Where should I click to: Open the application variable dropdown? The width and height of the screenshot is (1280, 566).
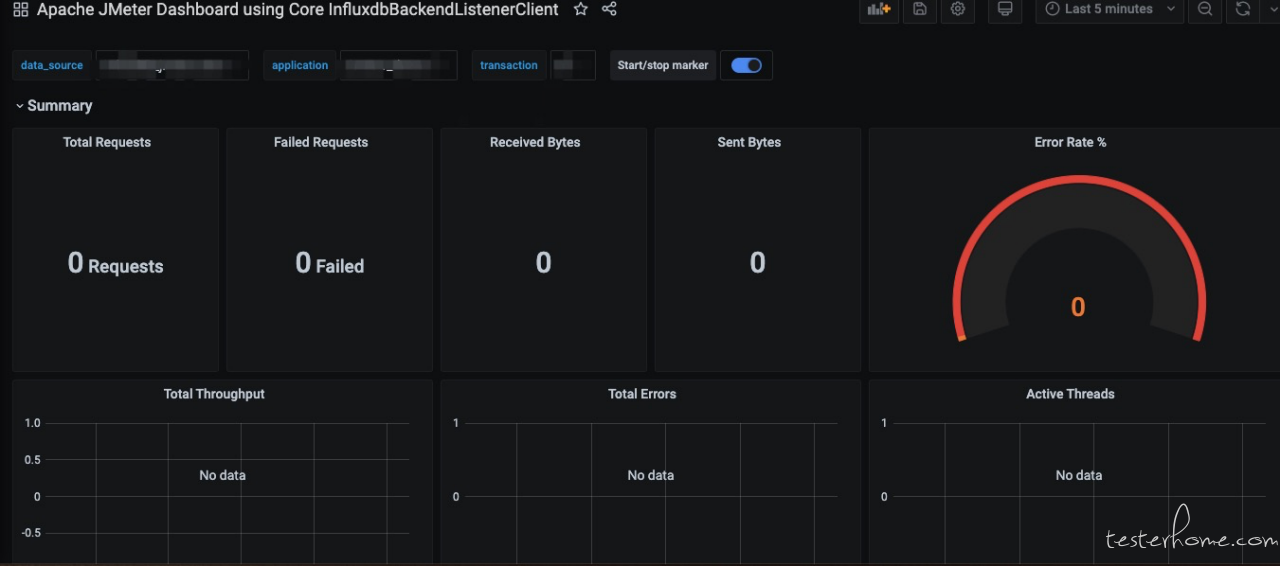(x=398, y=65)
